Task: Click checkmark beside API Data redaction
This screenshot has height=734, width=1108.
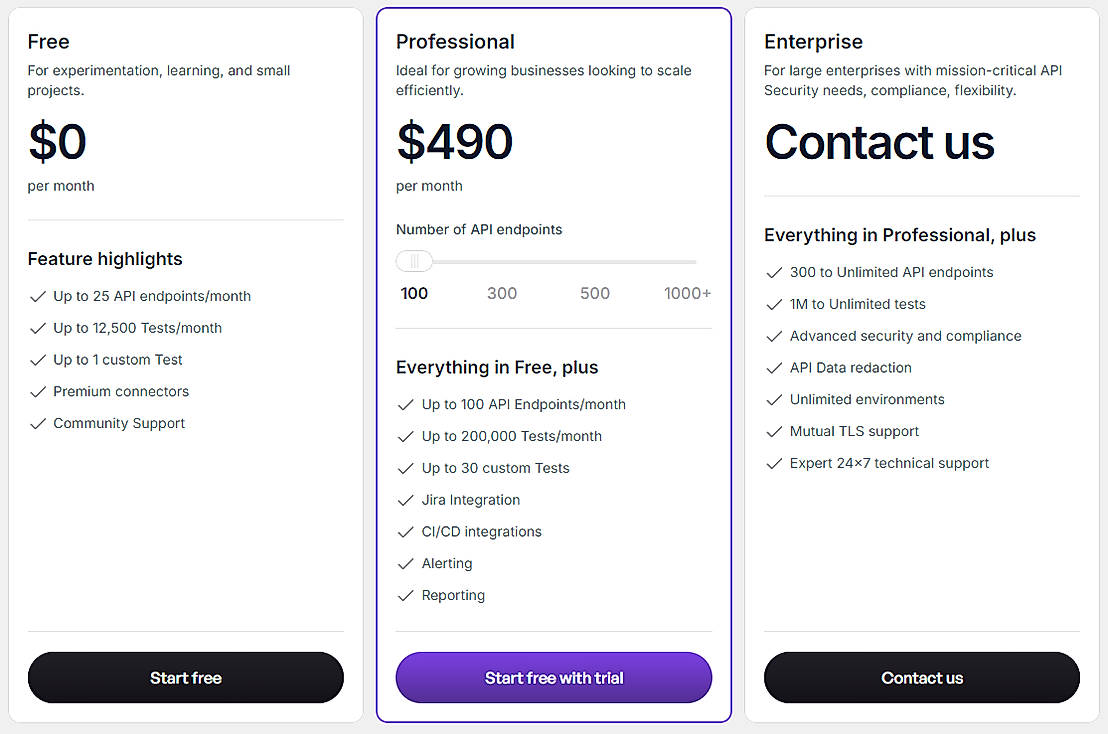Action: coord(774,368)
